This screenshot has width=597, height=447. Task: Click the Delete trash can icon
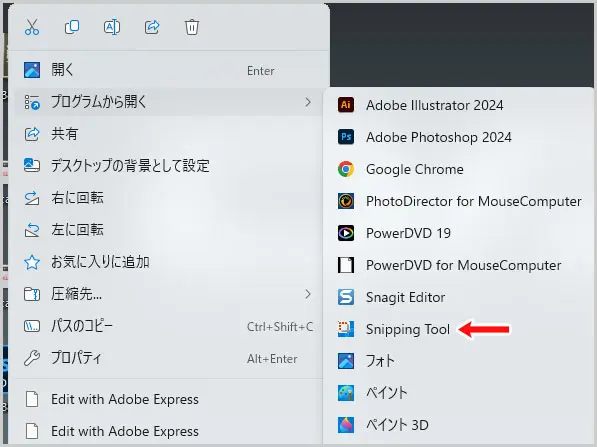(x=192, y=27)
